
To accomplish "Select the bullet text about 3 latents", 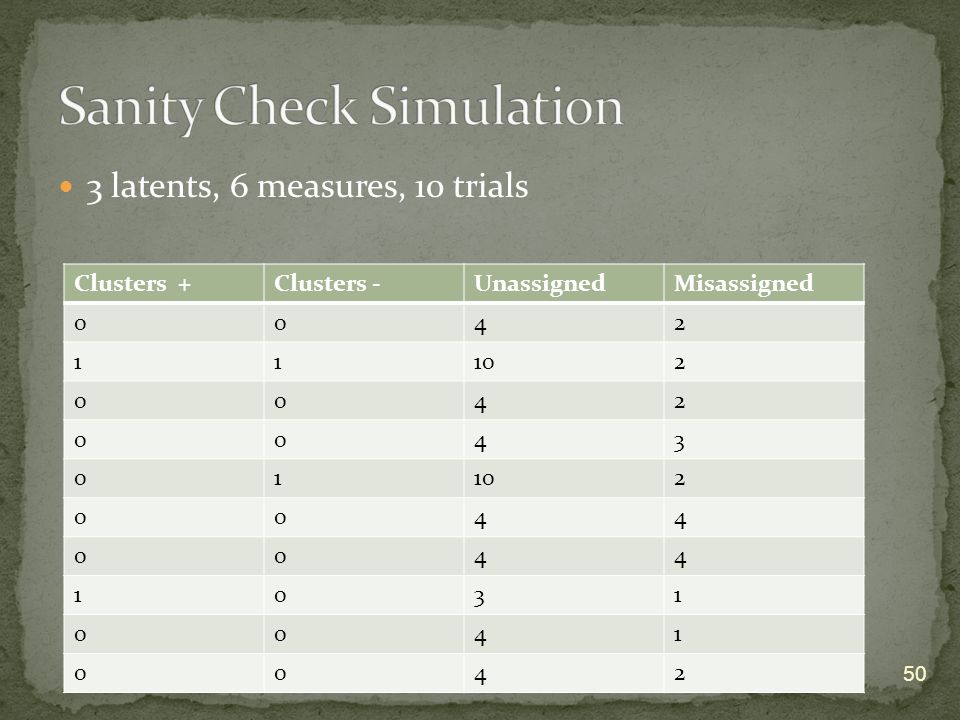I will [307, 186].
